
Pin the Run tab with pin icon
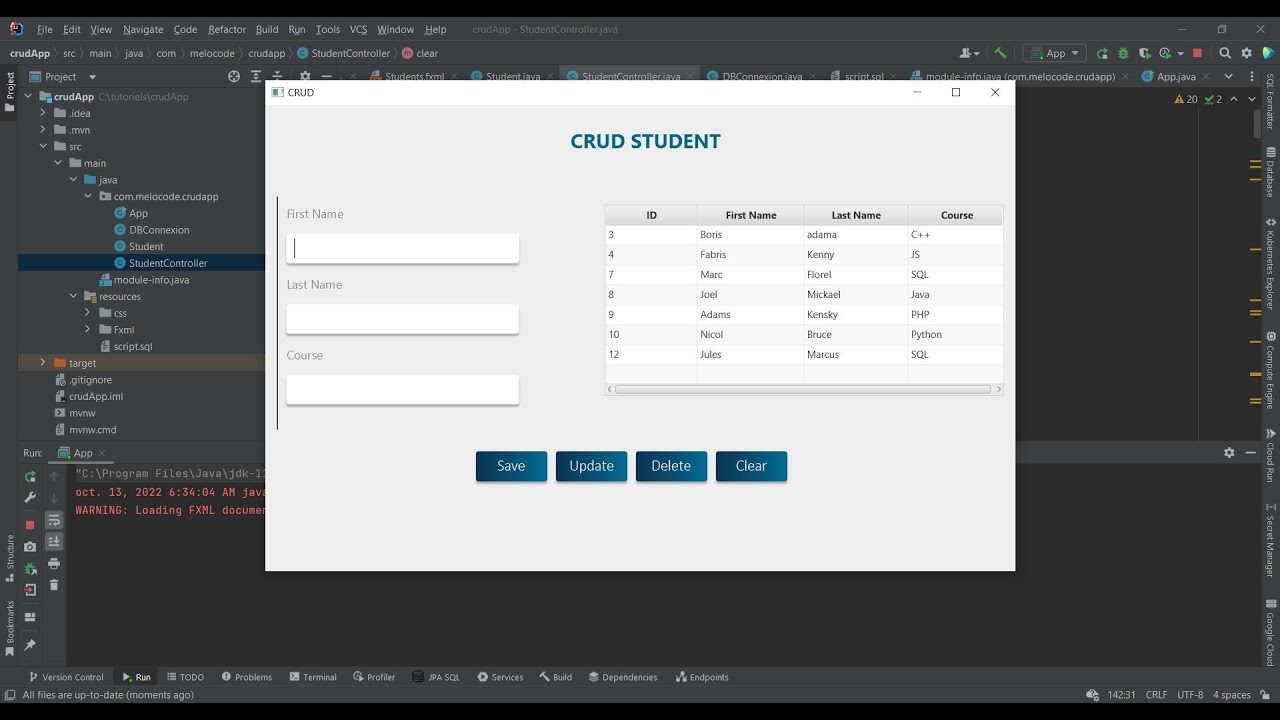point(30,645)
